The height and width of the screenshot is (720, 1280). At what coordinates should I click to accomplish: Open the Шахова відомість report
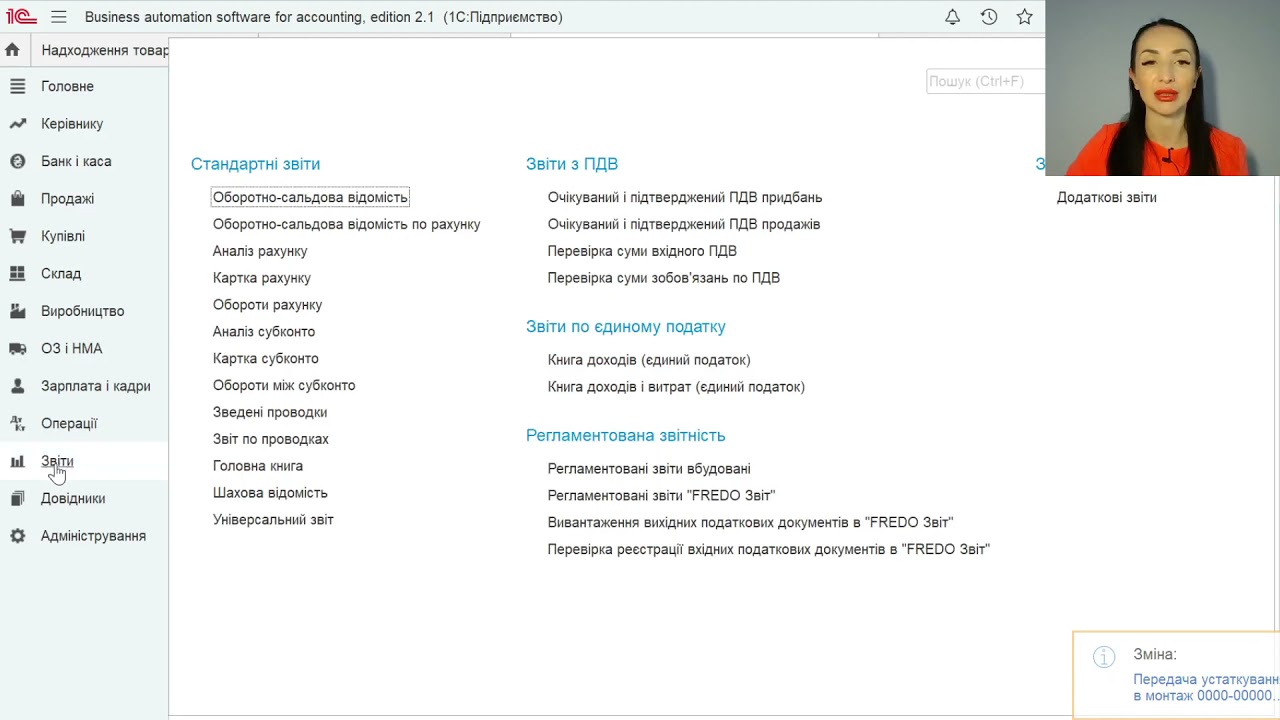click(270, 493)
